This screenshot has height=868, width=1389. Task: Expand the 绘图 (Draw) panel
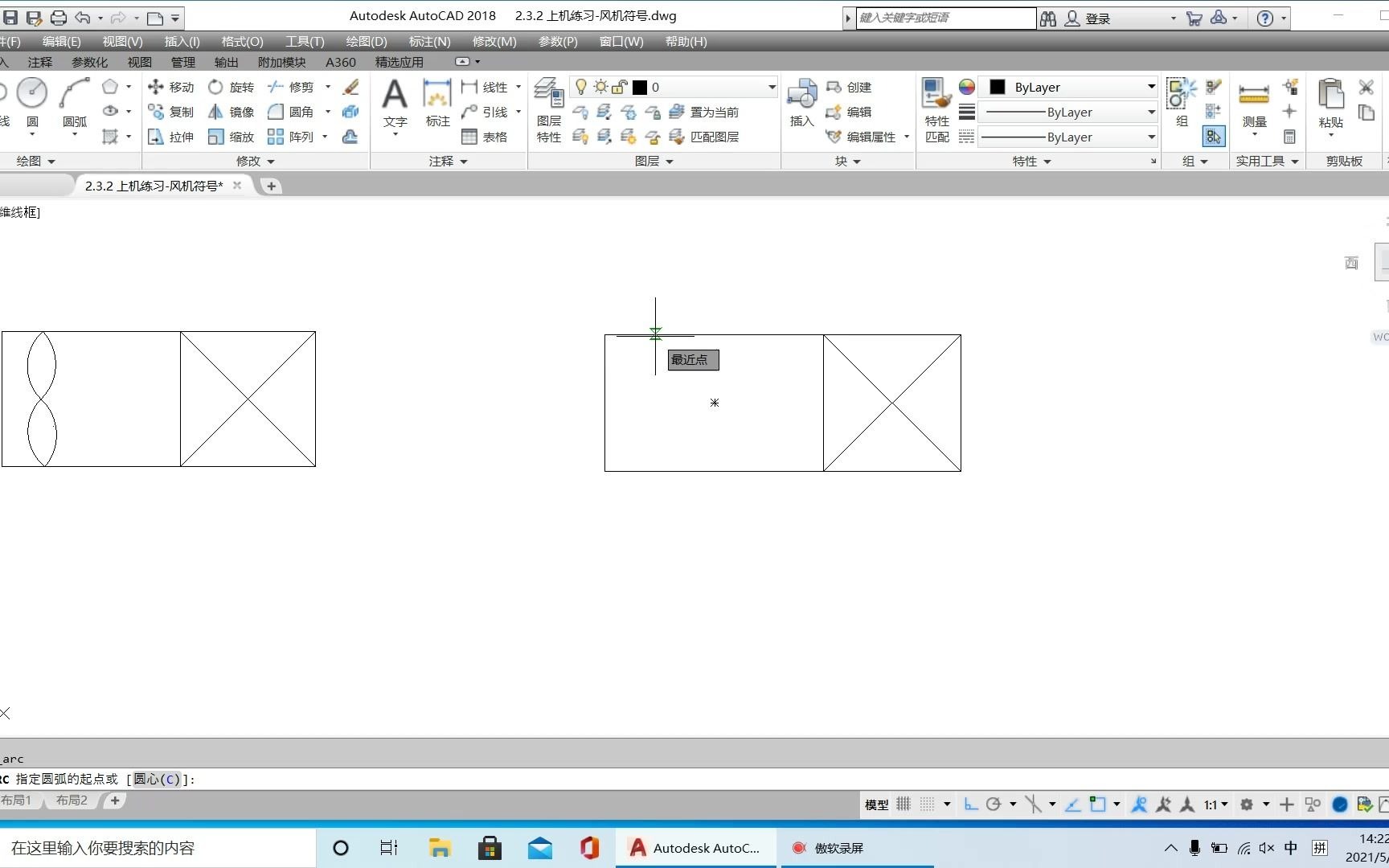click(x=36, y=161)
